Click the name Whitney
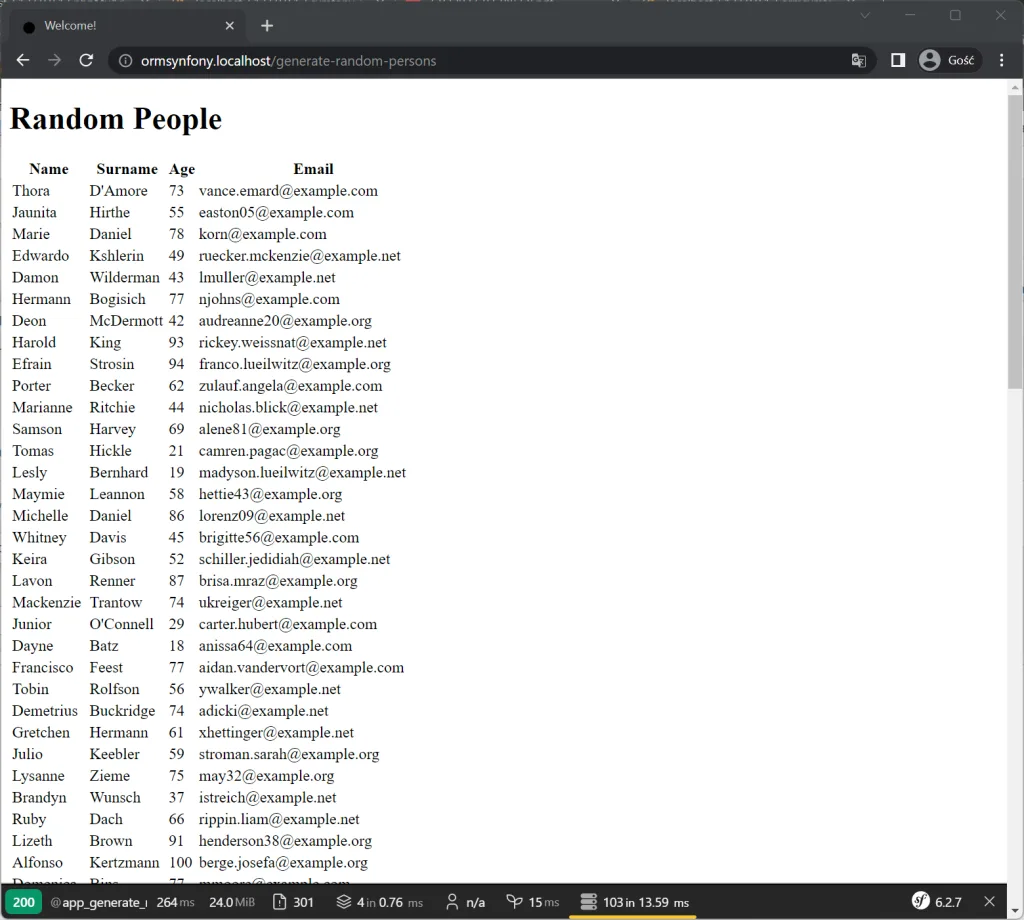The image size is (1024, 920). (x=39, y=537)
